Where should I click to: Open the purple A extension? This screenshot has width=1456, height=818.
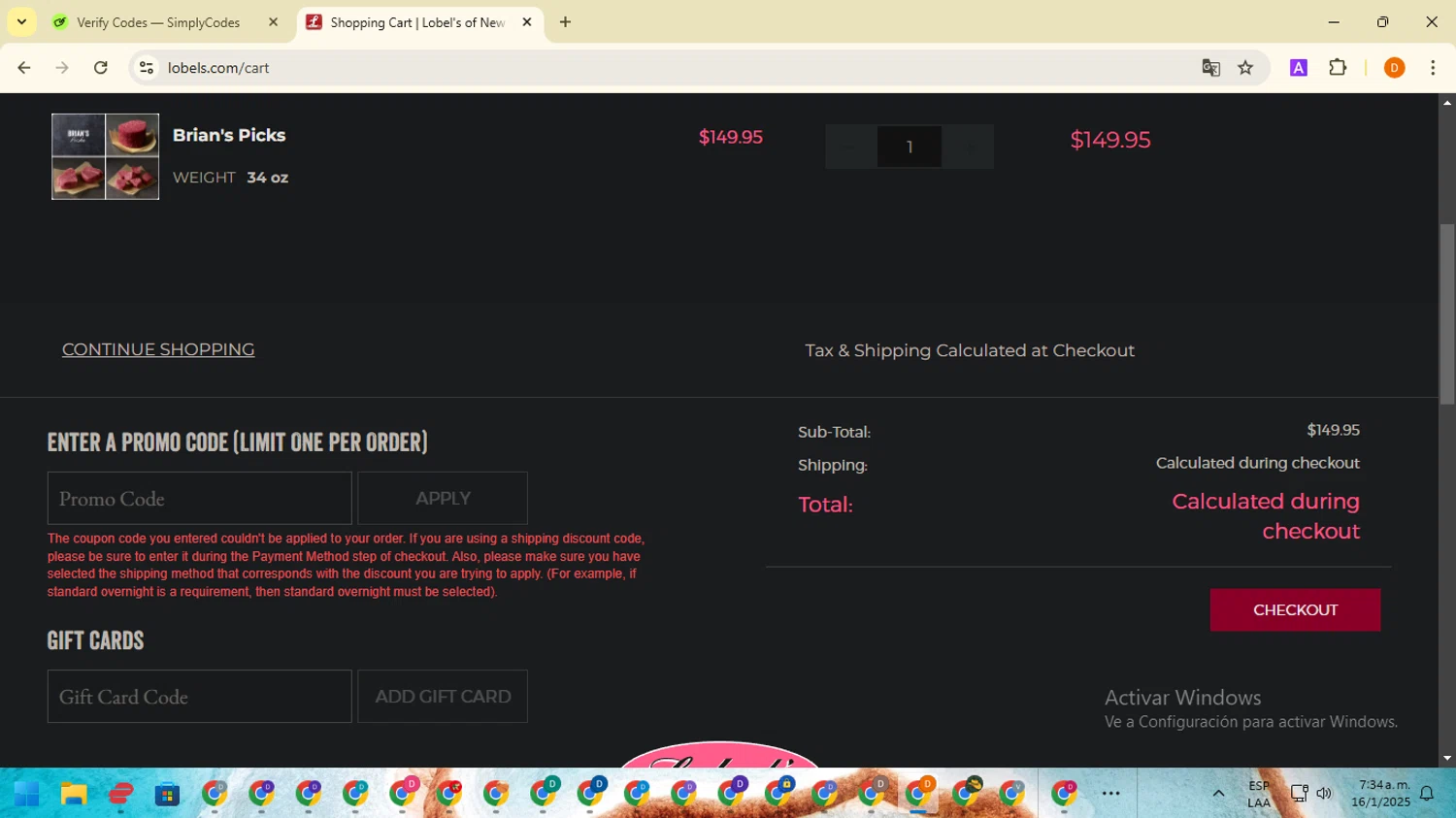pos(1299,68)
